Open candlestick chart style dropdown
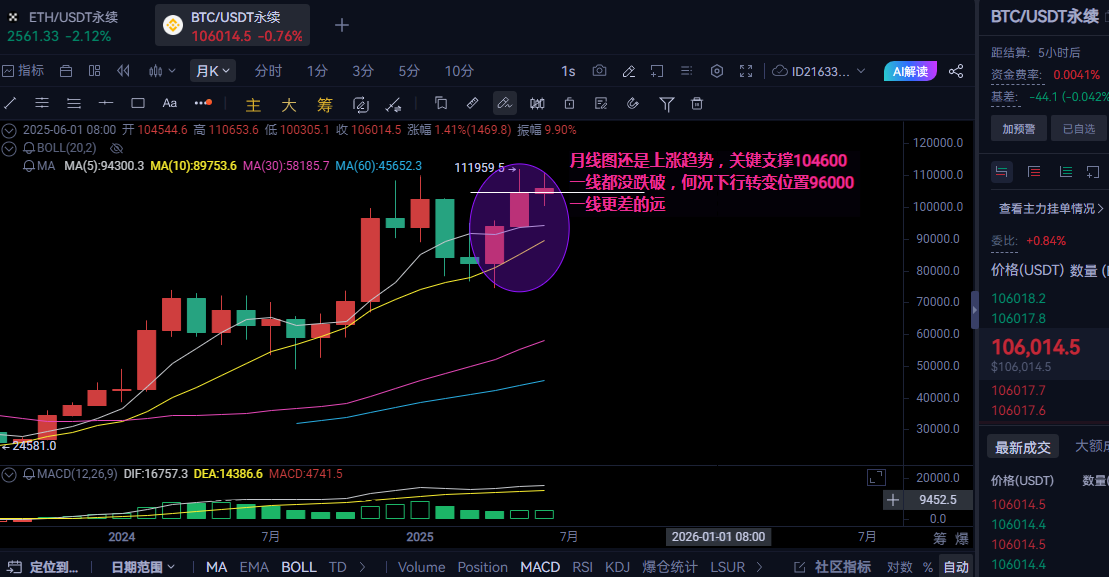Viewport: 1109px width, 577px height. click(161, 71)
